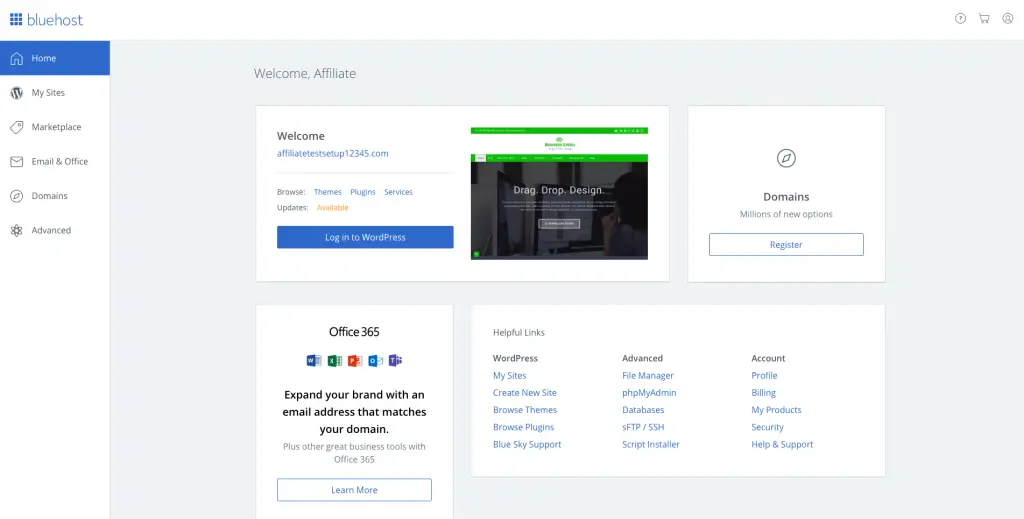The width and height of the screenshot is (1024, 519).
Task: Click the PowerPoint icon under Office 365
Action: (x=355, y=360)
